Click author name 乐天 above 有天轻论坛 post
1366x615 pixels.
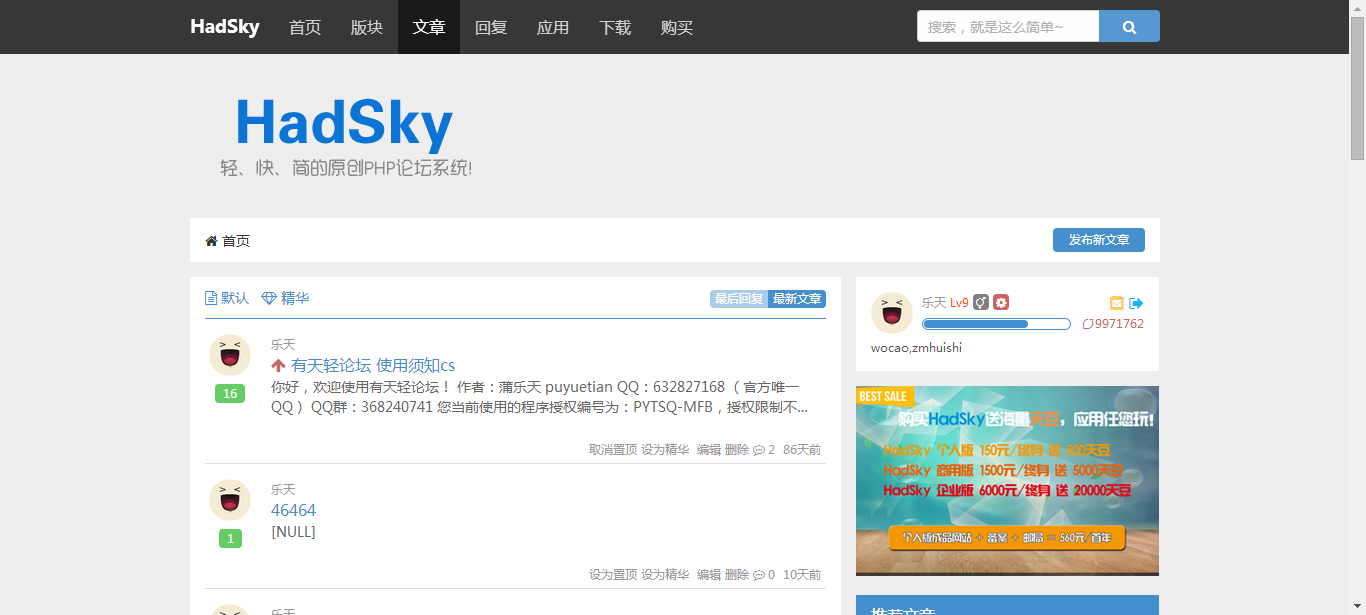click(x=283, y=345)
